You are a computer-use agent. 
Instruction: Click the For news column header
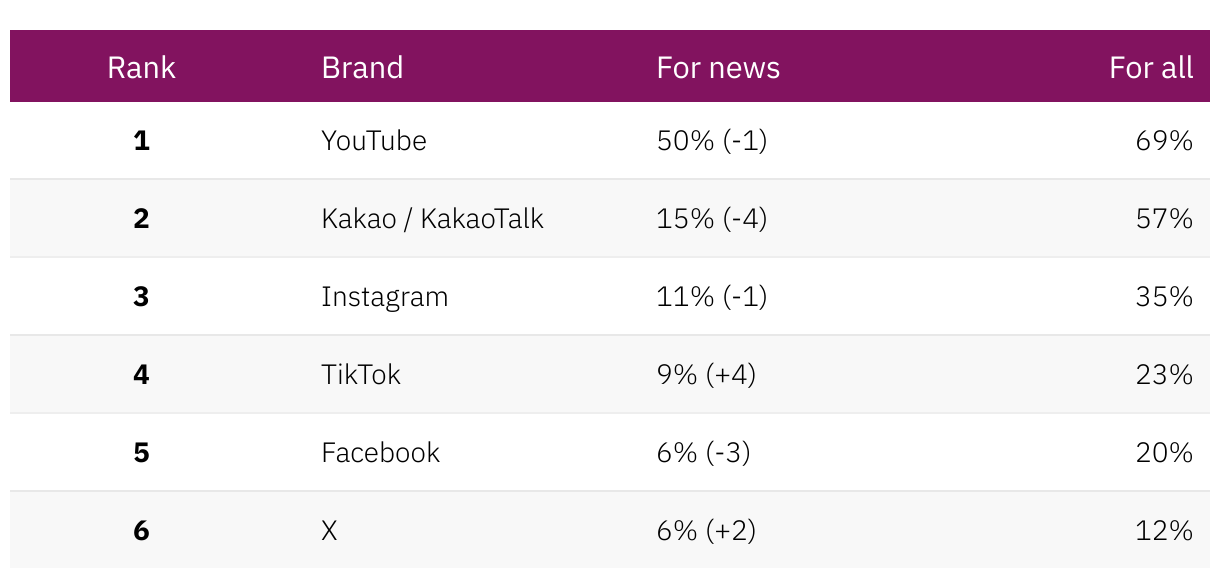tap(718, 67)
